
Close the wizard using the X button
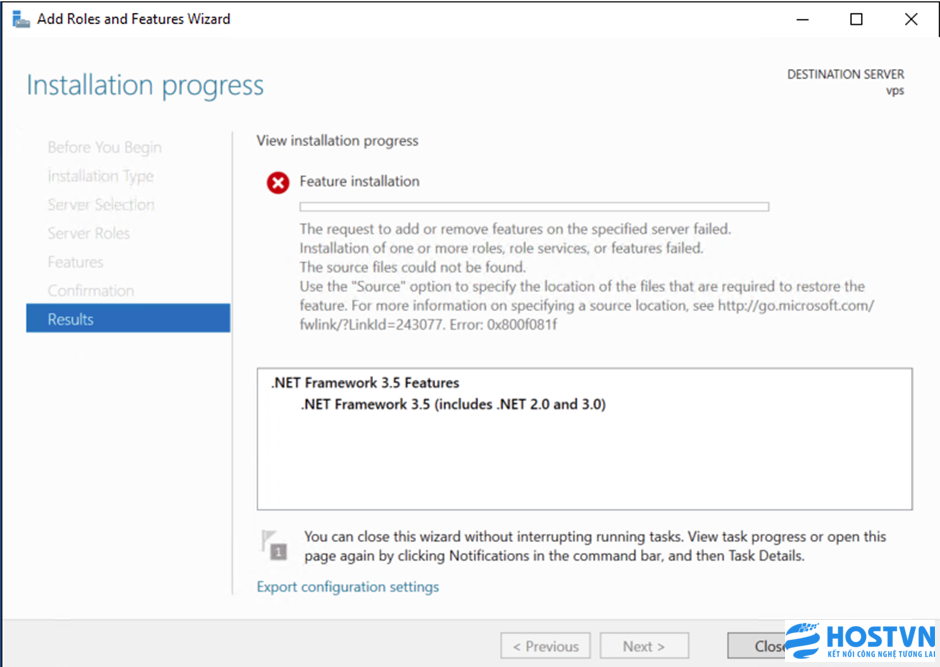[x=911, y=19]
